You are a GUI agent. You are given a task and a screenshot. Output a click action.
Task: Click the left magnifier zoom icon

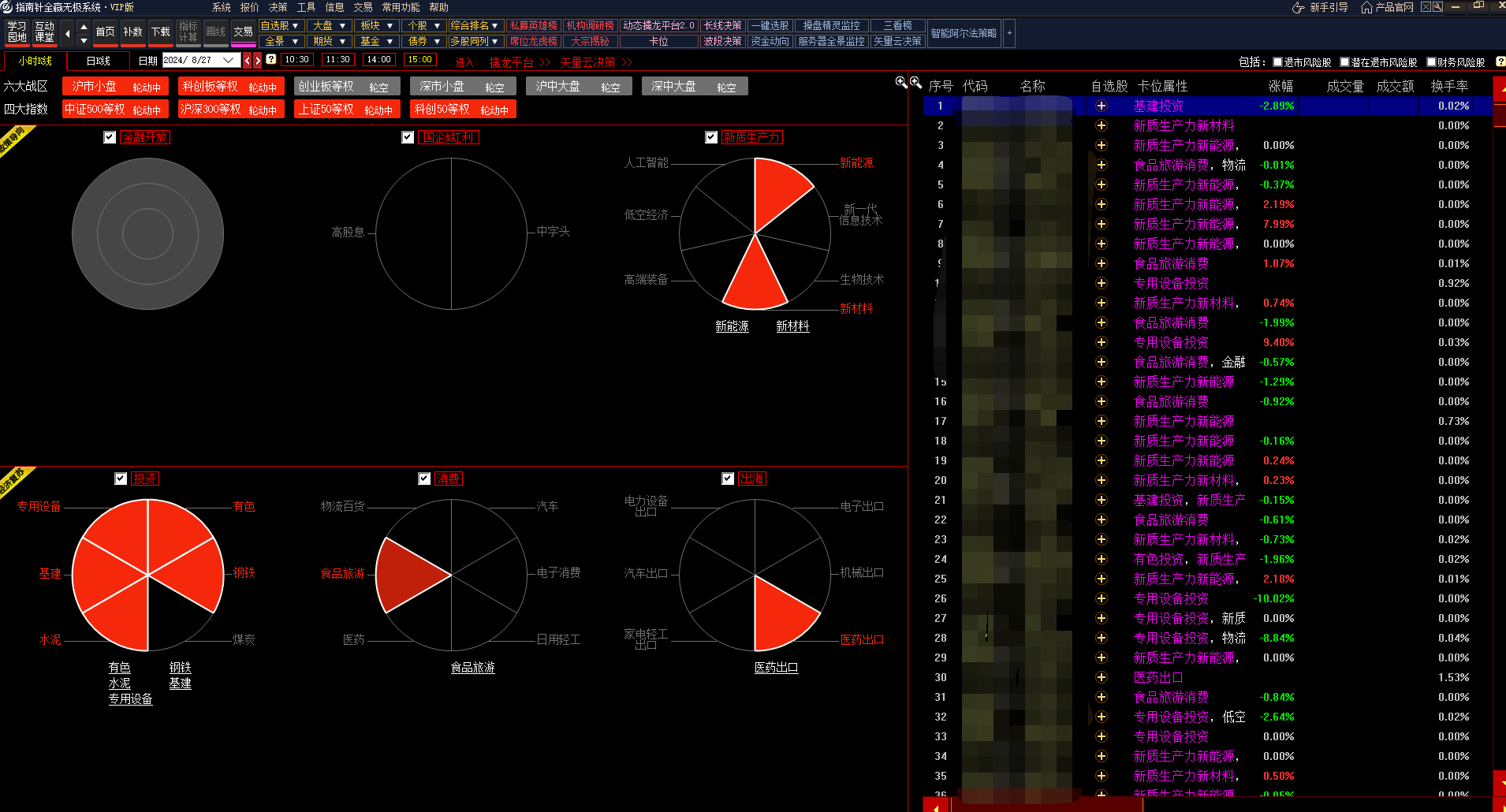tap(901, 82)
